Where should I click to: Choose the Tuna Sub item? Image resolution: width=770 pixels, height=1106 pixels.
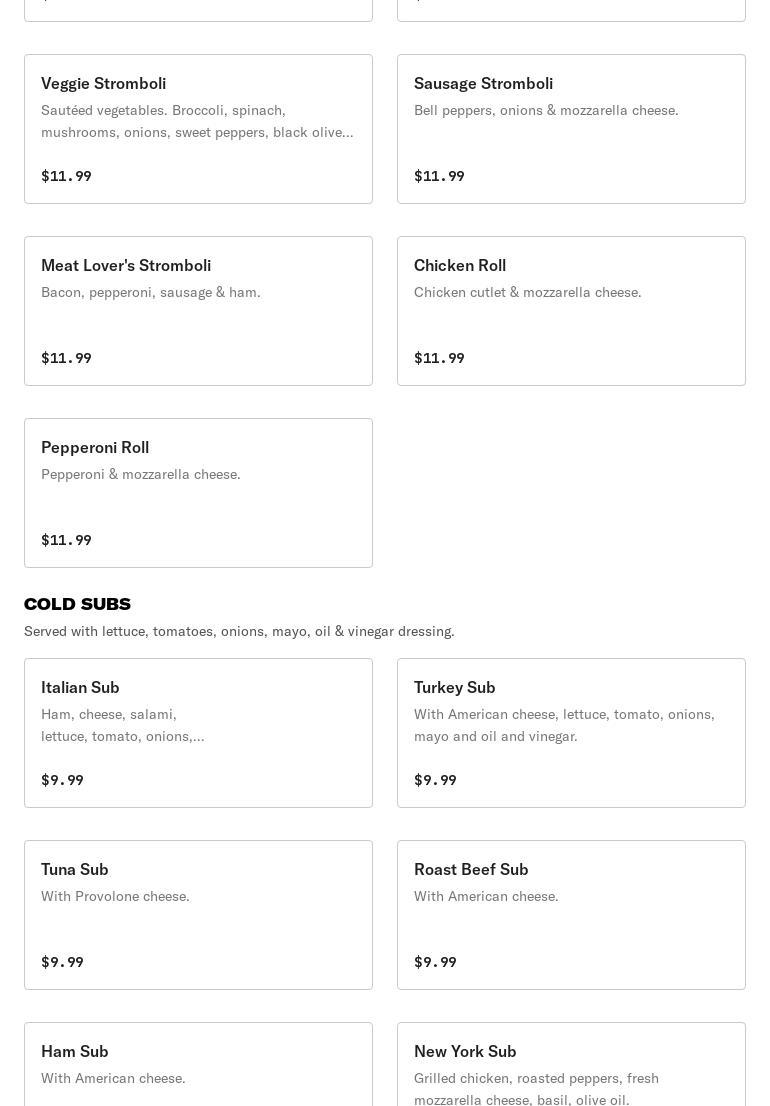198,915
